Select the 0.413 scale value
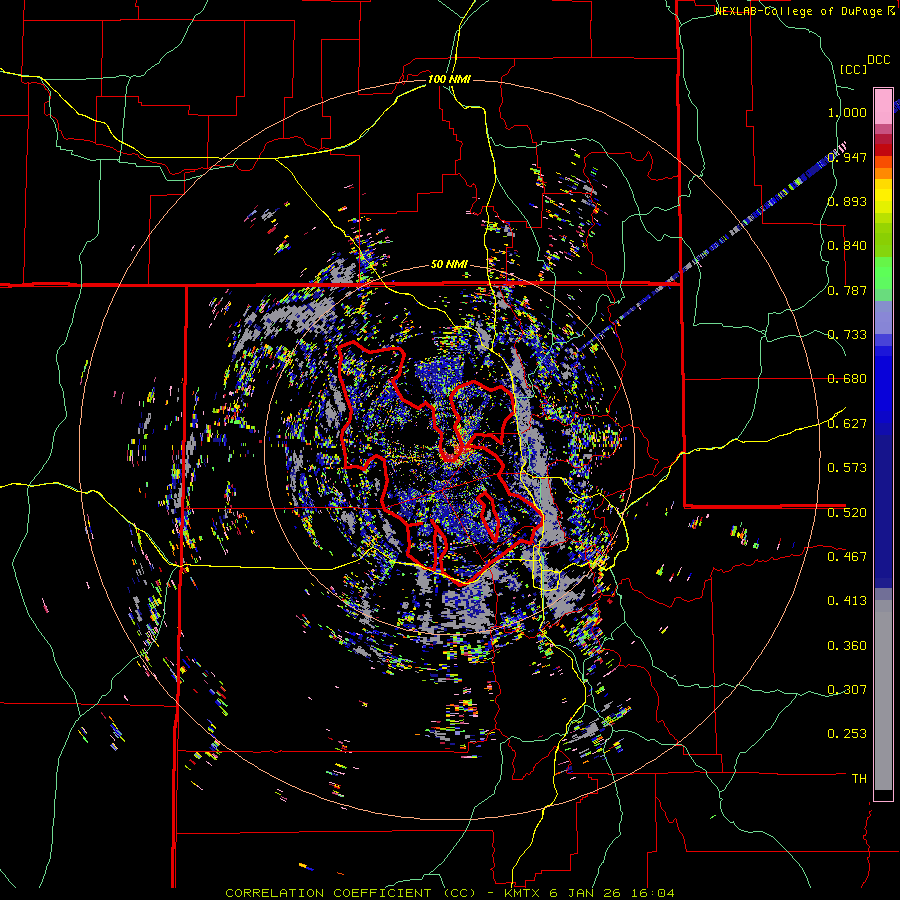The height and width of the screenshot is (900, 900). 847,601
